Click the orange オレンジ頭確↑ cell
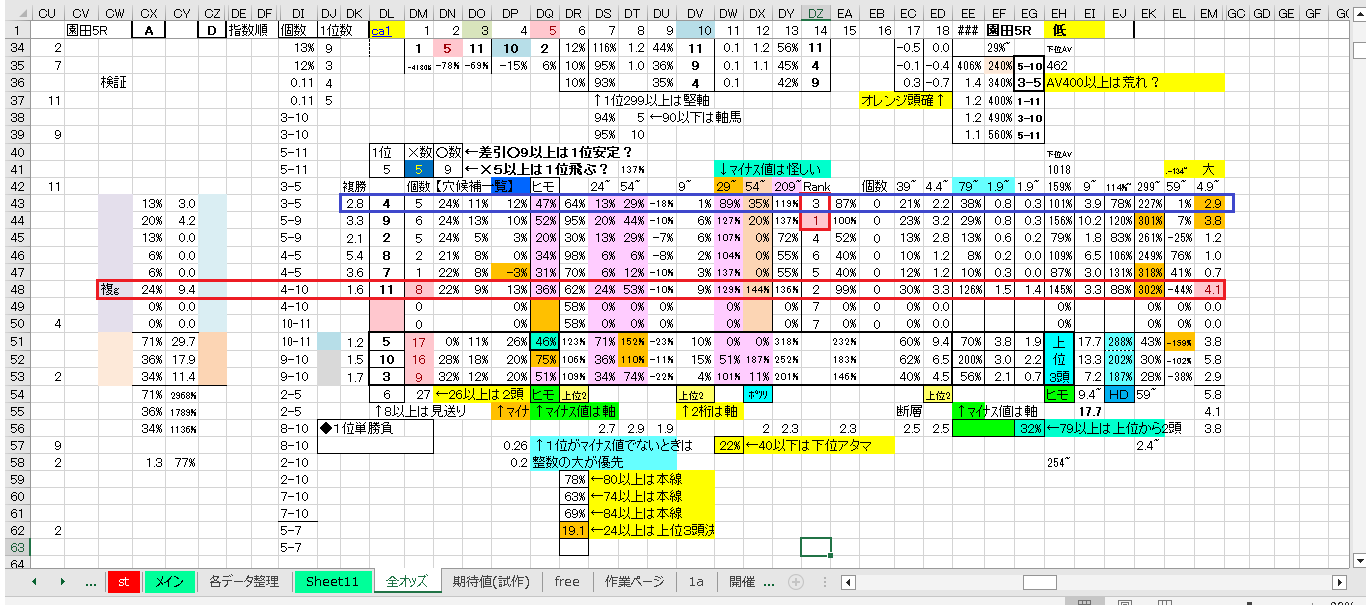Image resolution: width=1366 pixels, height=605 pixels. tap(905, 100)
